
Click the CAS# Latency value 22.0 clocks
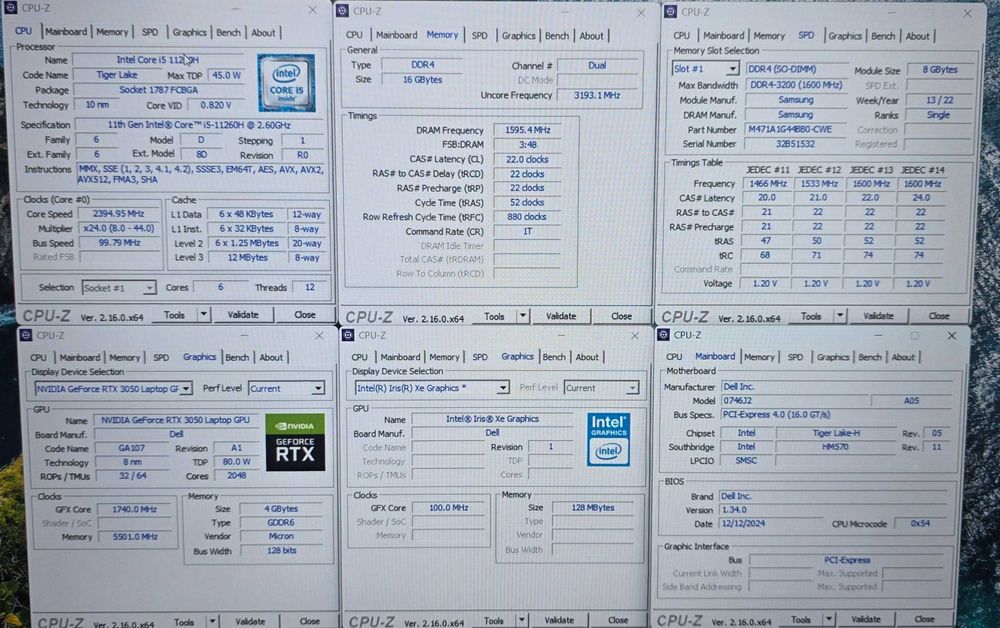pyautogui.click(x=527, y=159)
